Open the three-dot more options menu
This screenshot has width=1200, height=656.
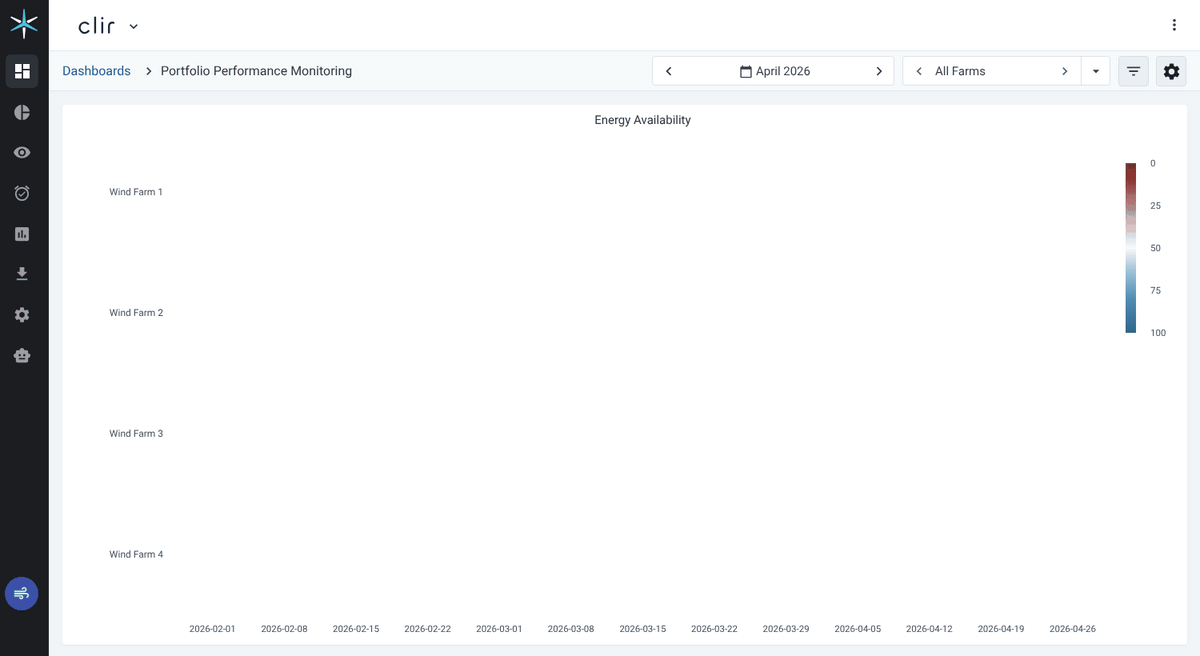1174,25
